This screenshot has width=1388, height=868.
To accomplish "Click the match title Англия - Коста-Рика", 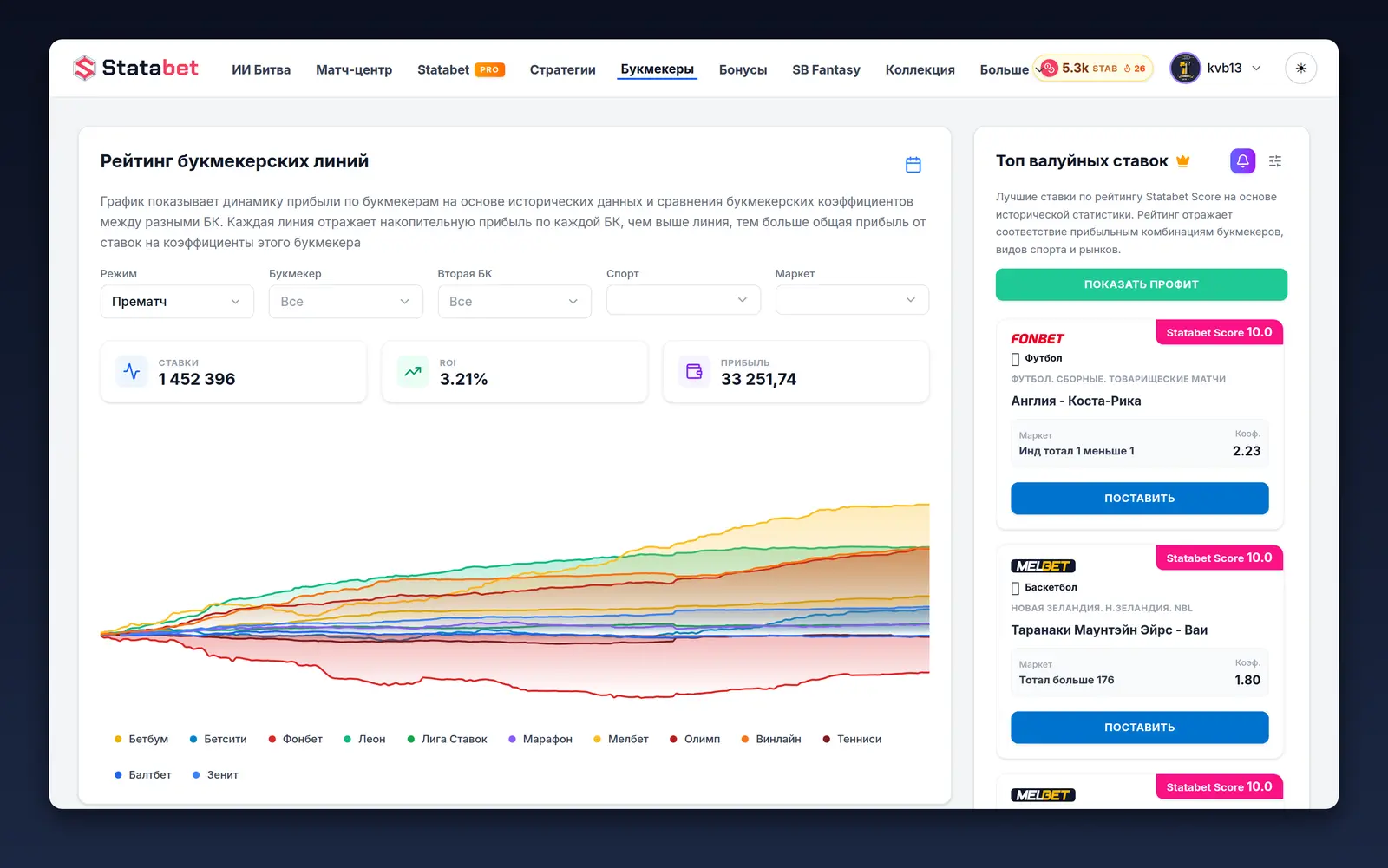I will tap(1076, 401).
